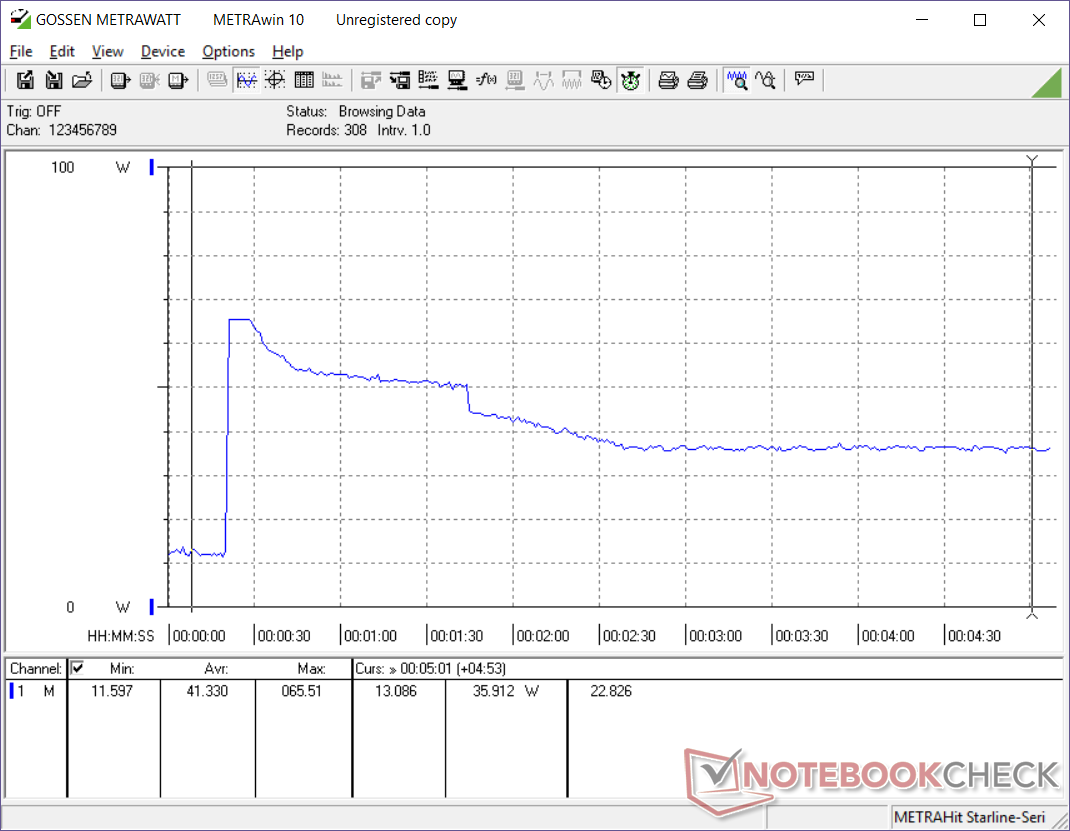Click the first save disk icon

(25, 80)
